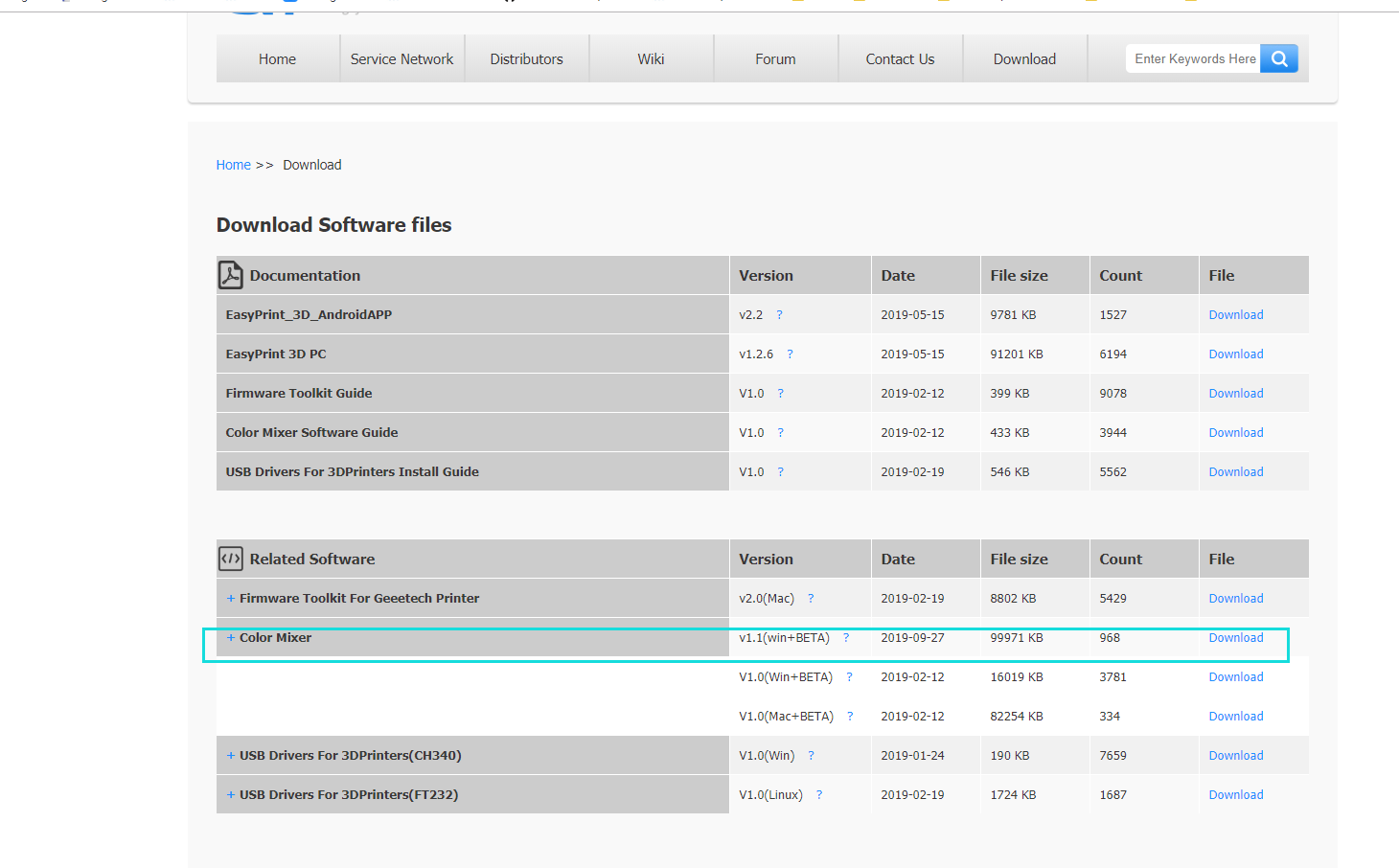Download V1.0(Mac+BETA) Color Mixer version
Screen dimensions: 1399x868
coord(1235,717)
